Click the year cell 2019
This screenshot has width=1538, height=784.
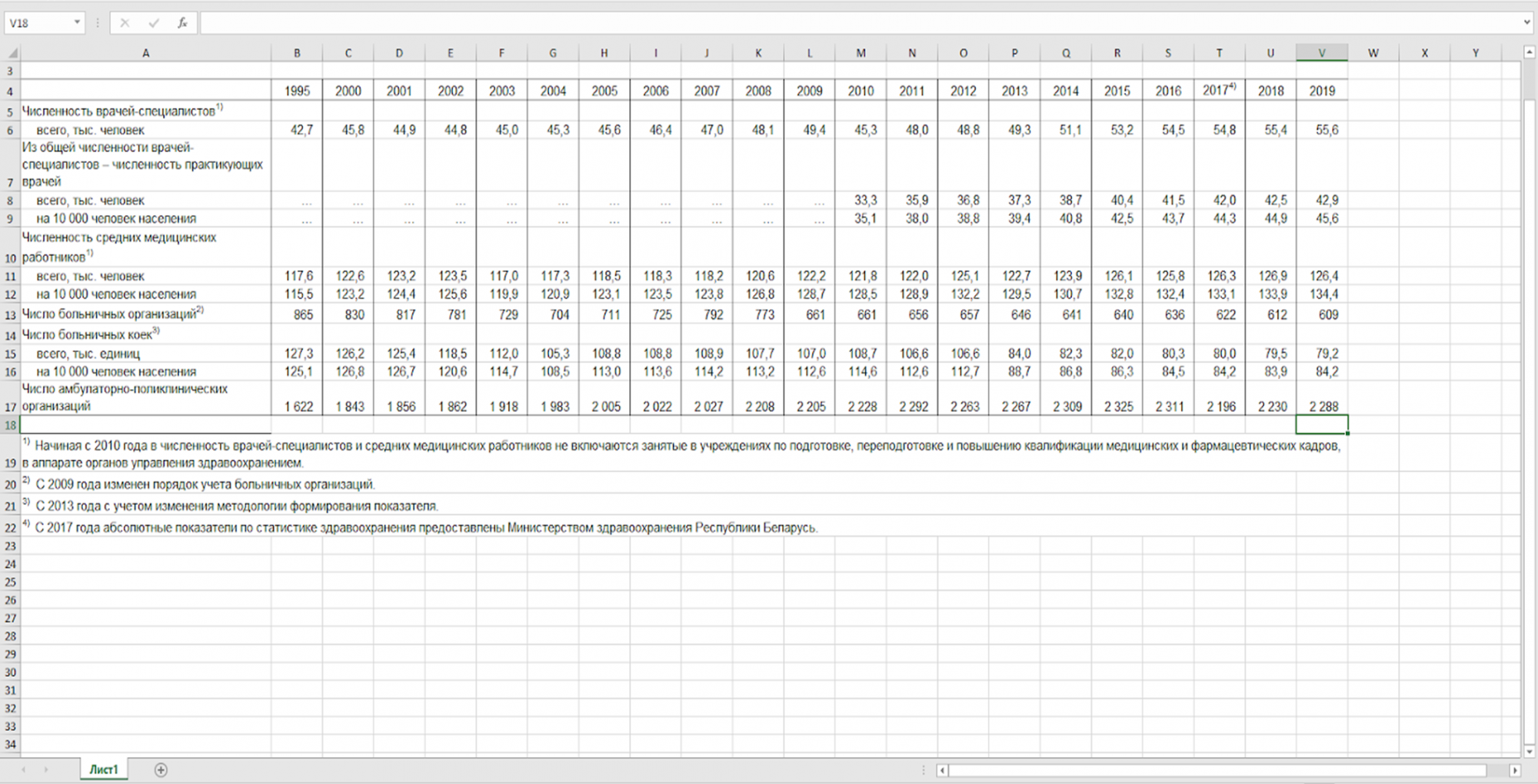[x=1322, y=91]
